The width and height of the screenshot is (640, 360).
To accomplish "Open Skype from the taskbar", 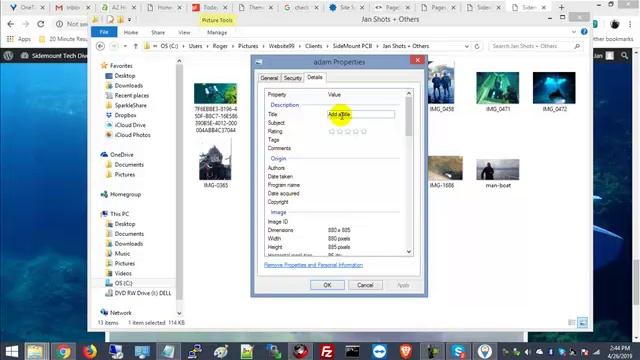I will tap(458, 351).
